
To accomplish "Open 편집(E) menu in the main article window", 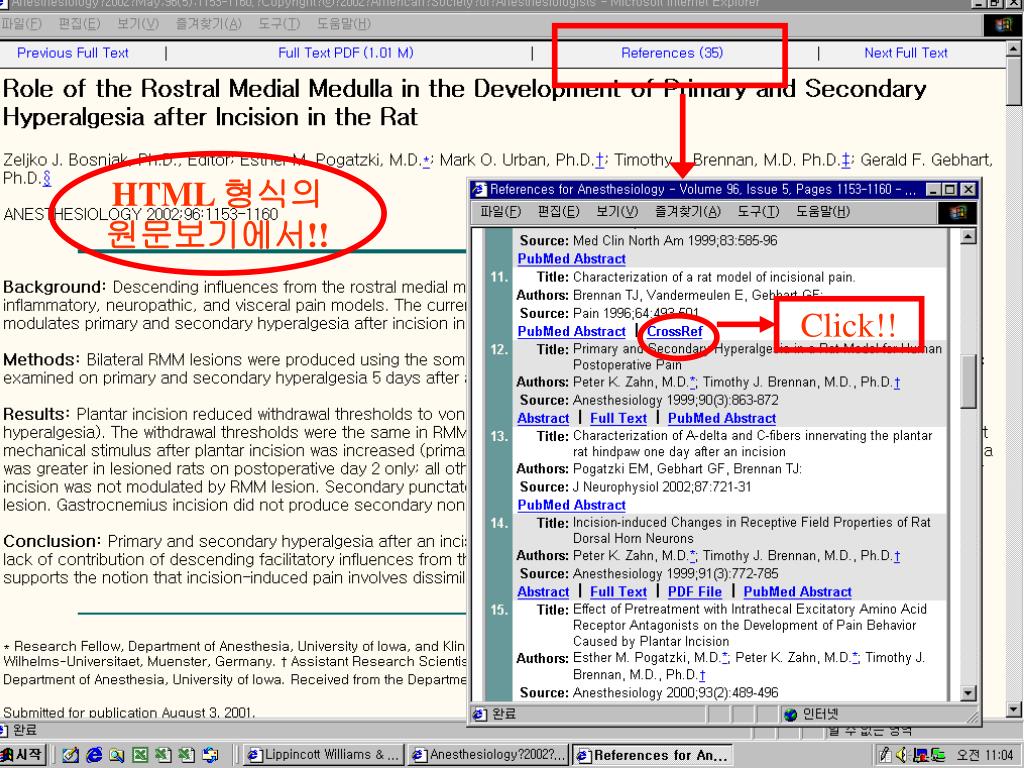I will 79,24.
